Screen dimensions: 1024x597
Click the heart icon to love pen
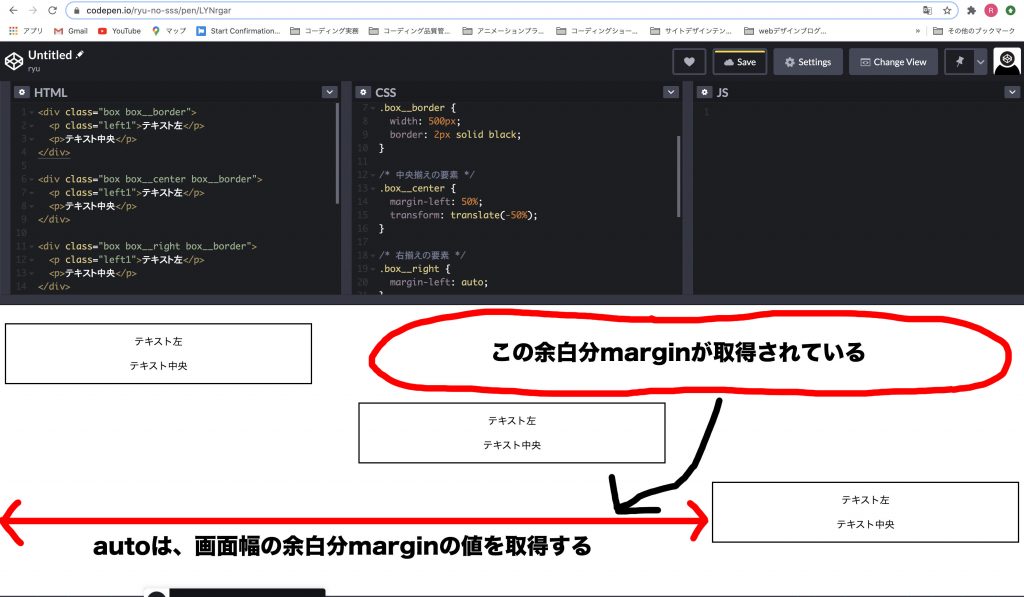click(688, 62)
